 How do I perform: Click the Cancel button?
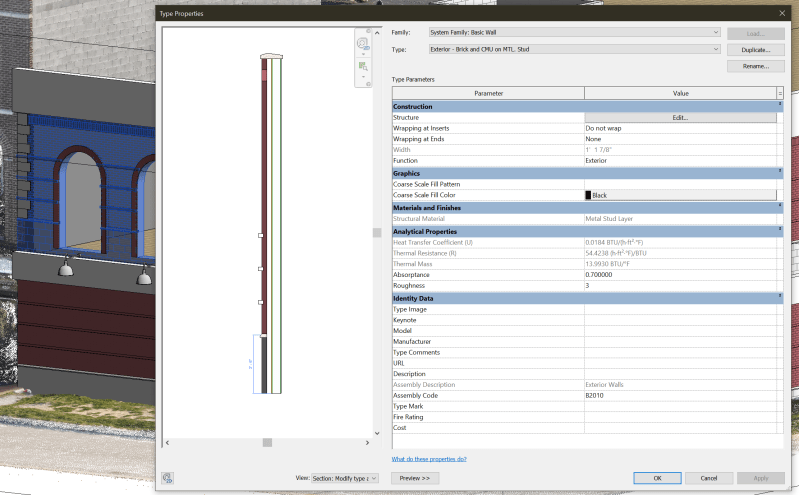(x=709, y=478)
